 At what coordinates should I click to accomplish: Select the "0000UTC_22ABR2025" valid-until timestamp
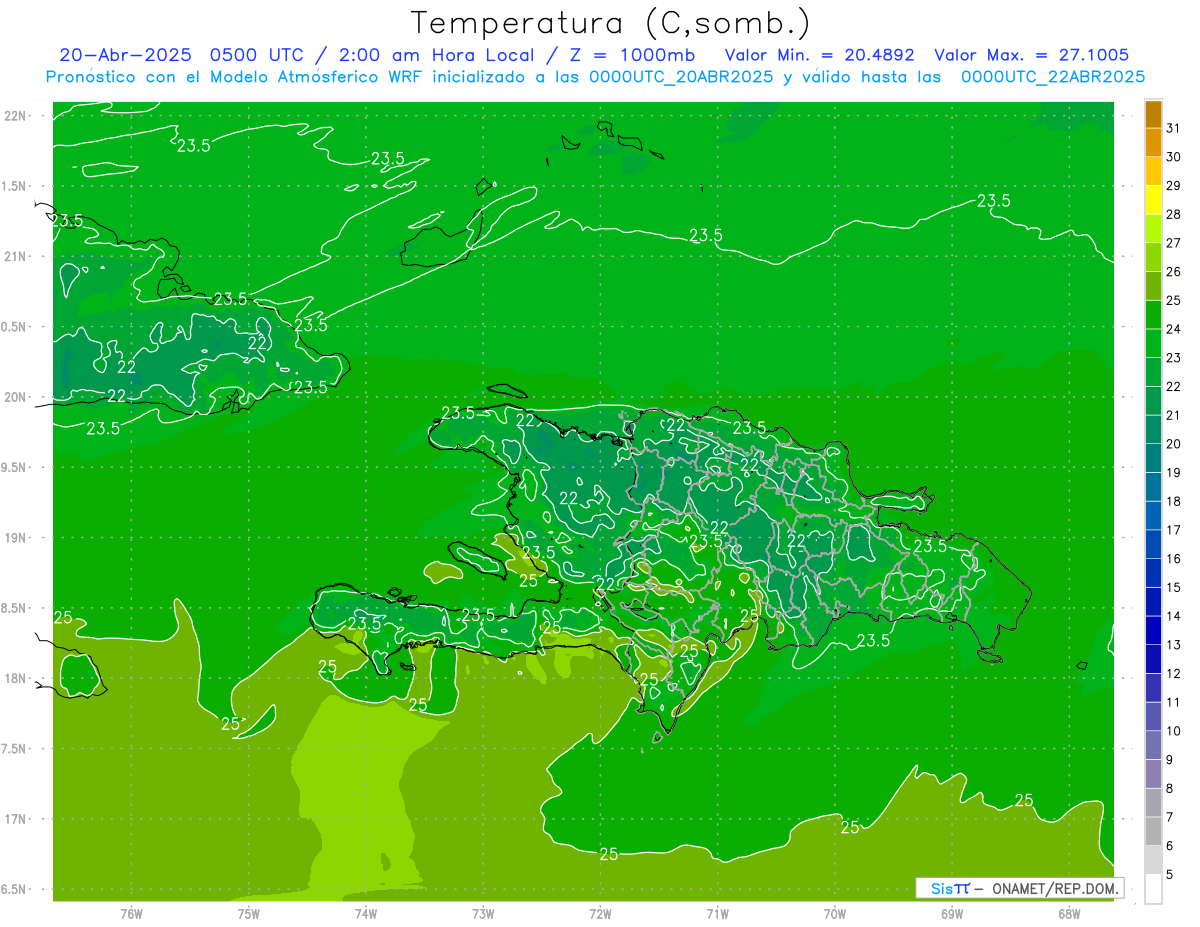point(1053,77)
